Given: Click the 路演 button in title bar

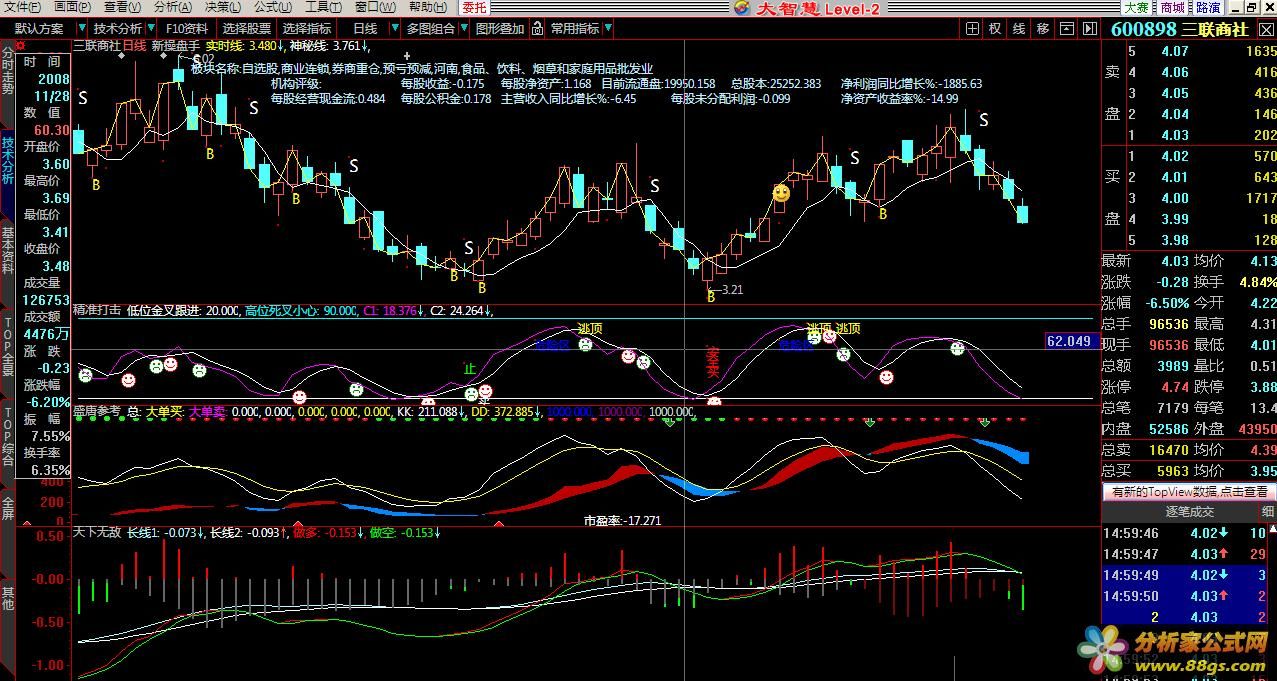Looking at the screenshot, I should [1208, 8].
